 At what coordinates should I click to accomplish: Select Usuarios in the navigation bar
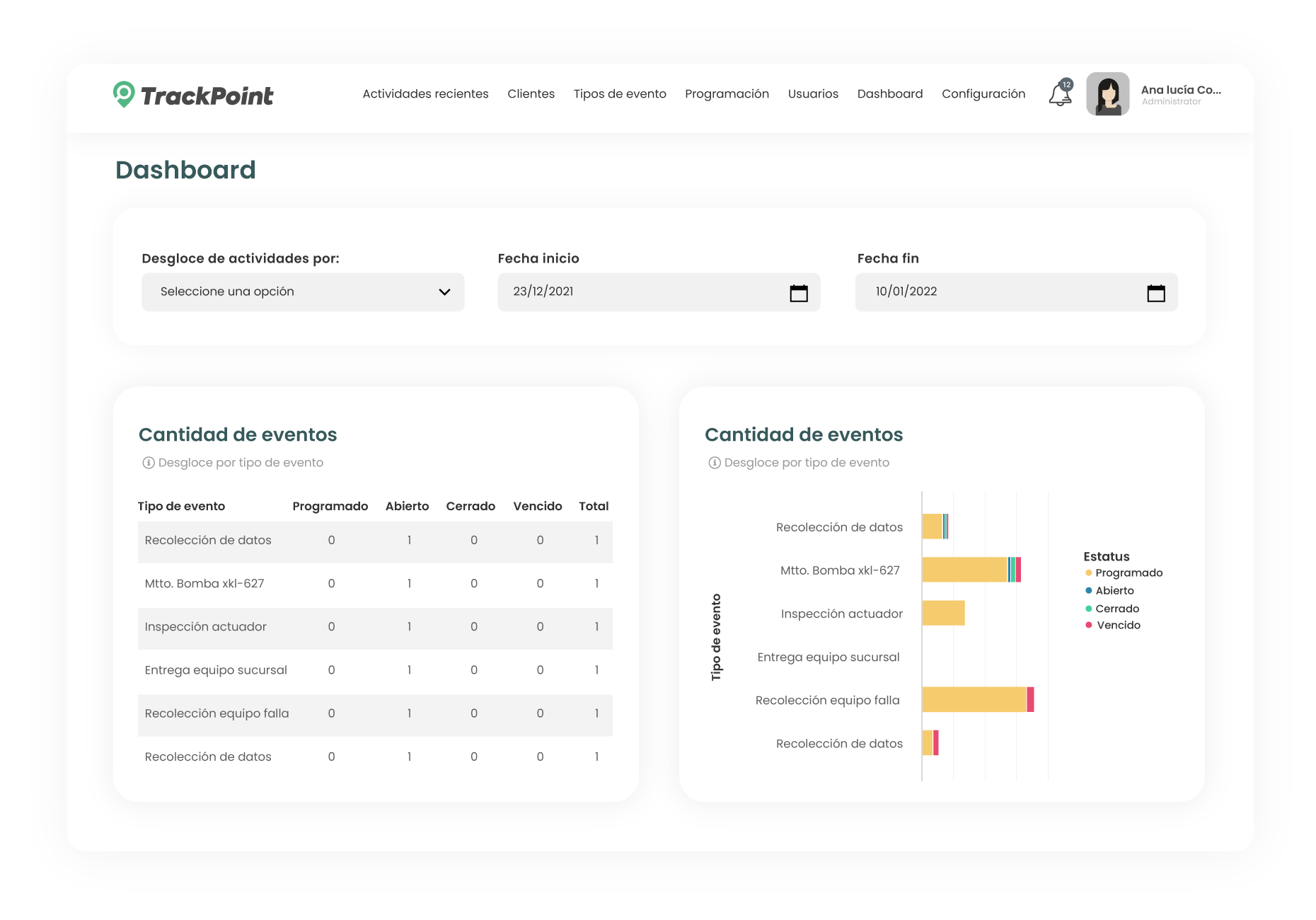[813, 94]
